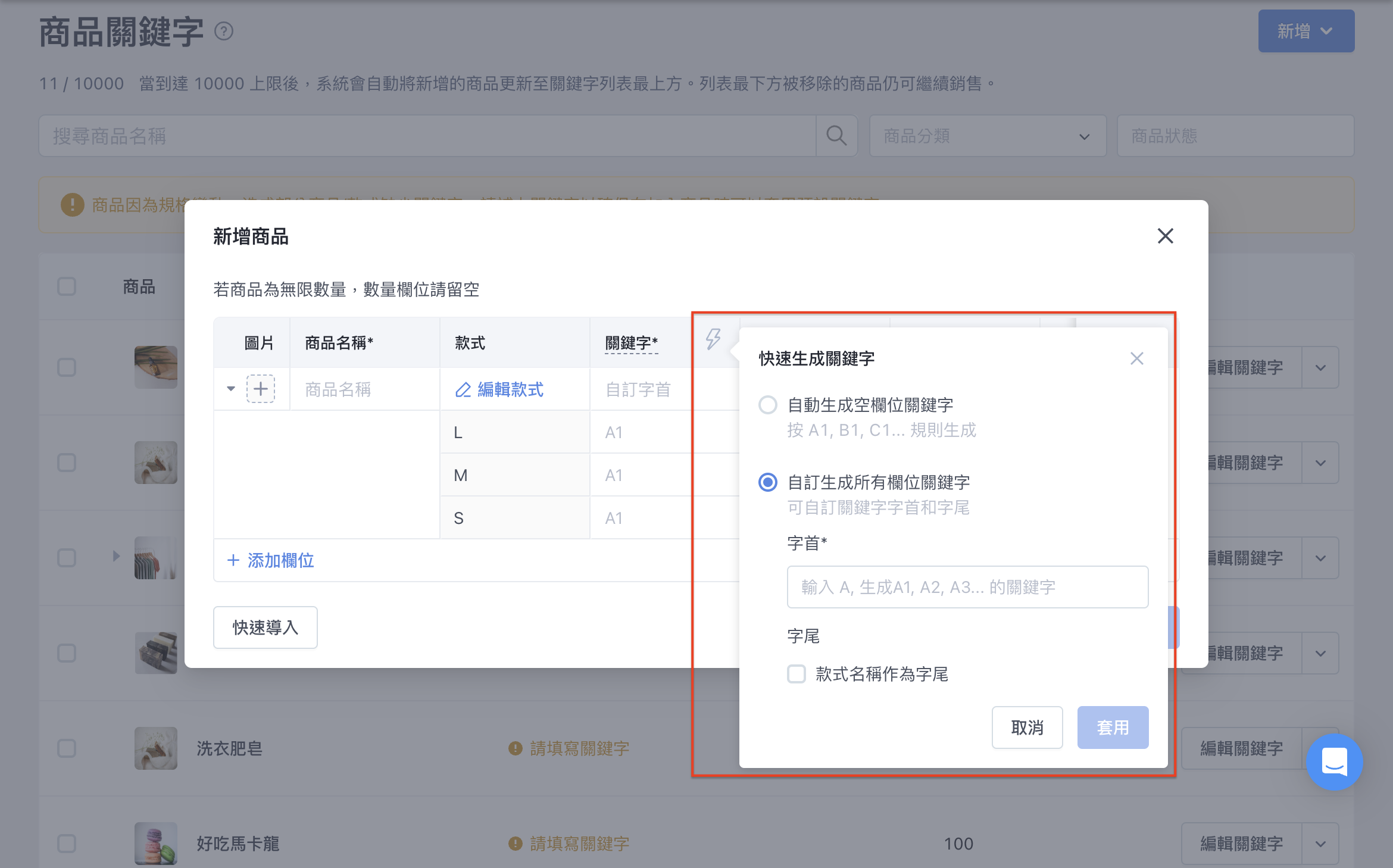The width and height of the screenshot is (1393, 868).
Task: Click the 套用 button
Action: pos(1113,728)
